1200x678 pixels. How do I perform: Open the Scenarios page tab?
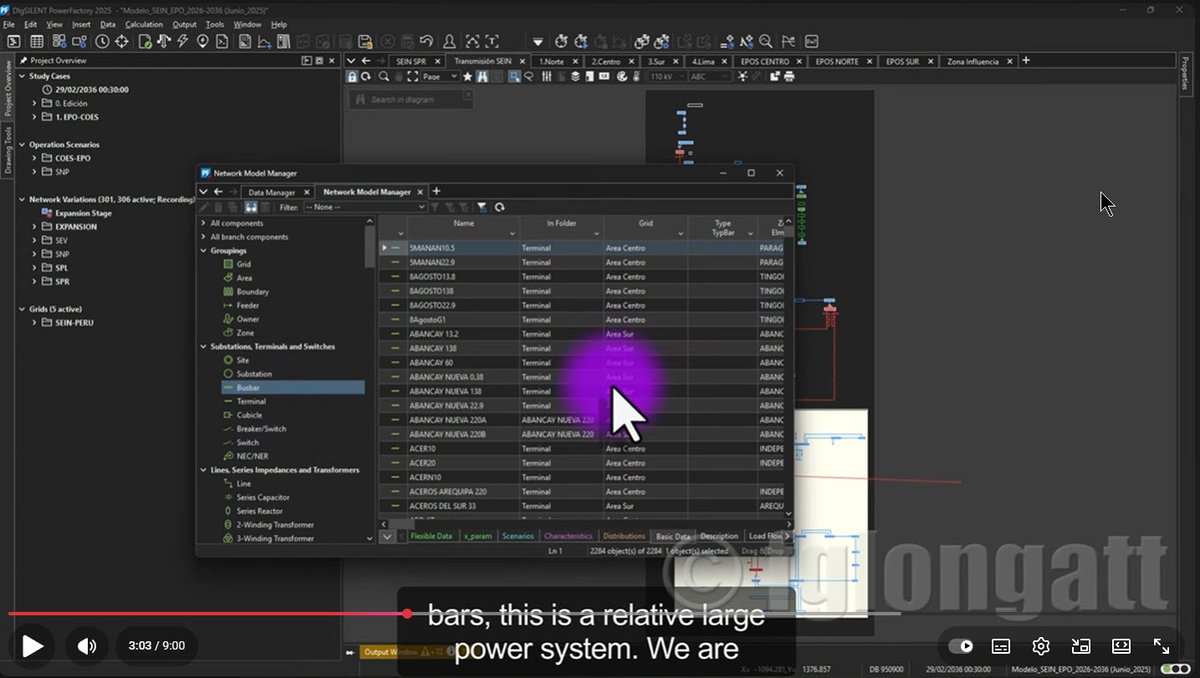tap(517, 536)
